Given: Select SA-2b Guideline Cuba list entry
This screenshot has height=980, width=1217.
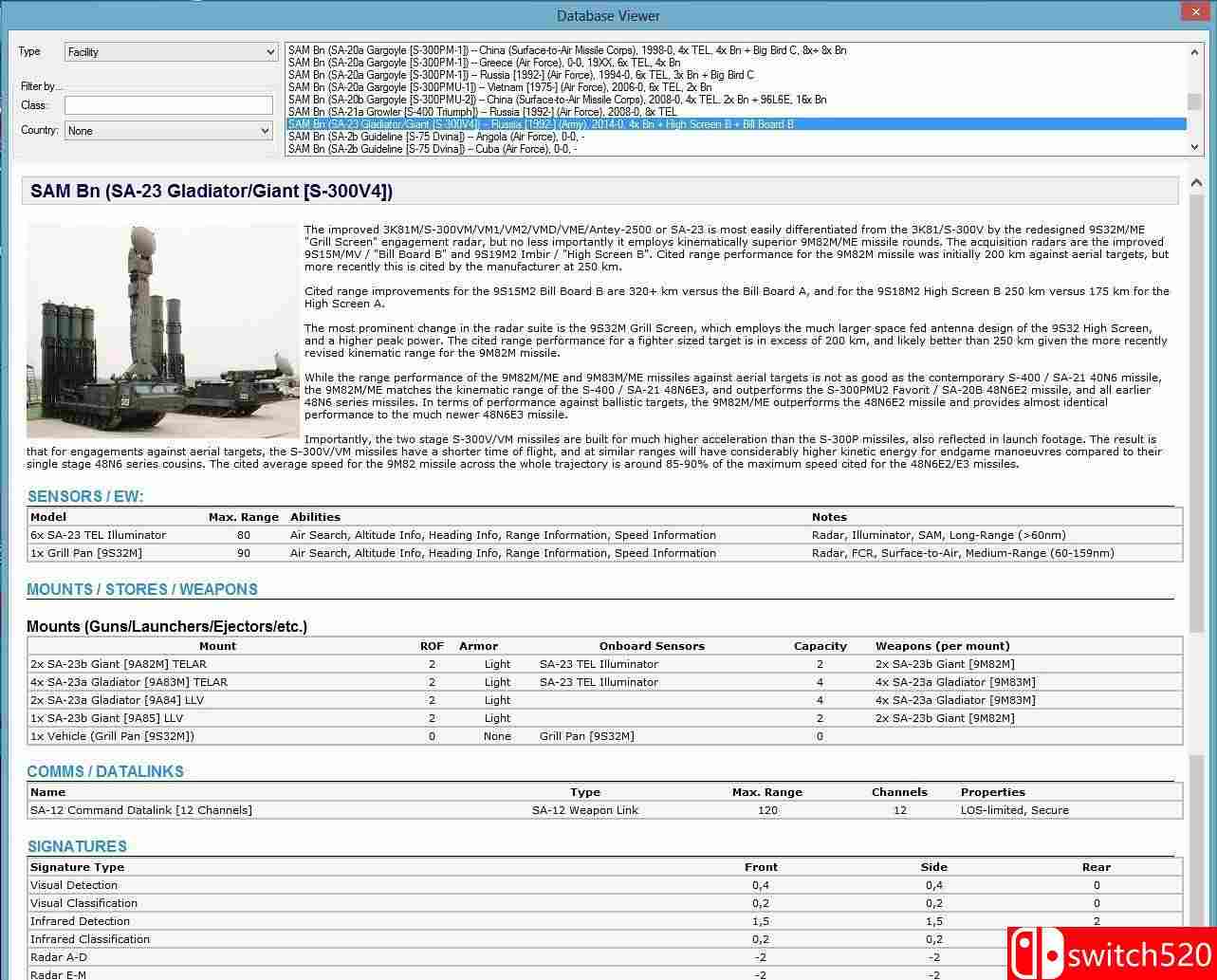Looking at the screenshot, I should point(432,149).
